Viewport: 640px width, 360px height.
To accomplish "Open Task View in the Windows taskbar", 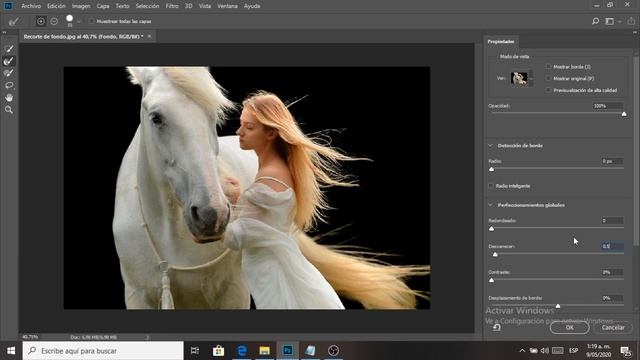I will [x=195, y=351].
